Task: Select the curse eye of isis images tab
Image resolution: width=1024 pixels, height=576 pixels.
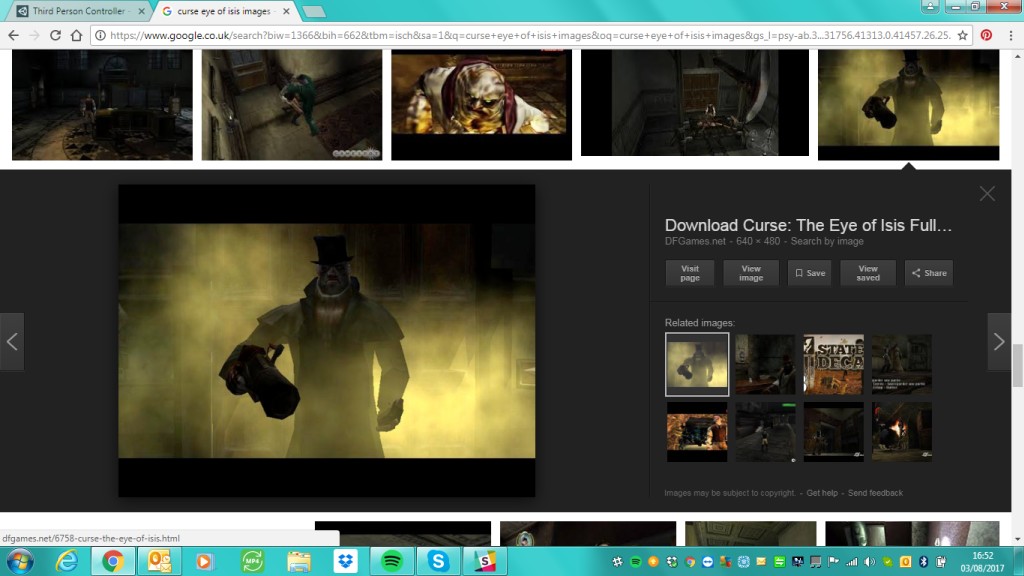Action: [x=223, y=11]
